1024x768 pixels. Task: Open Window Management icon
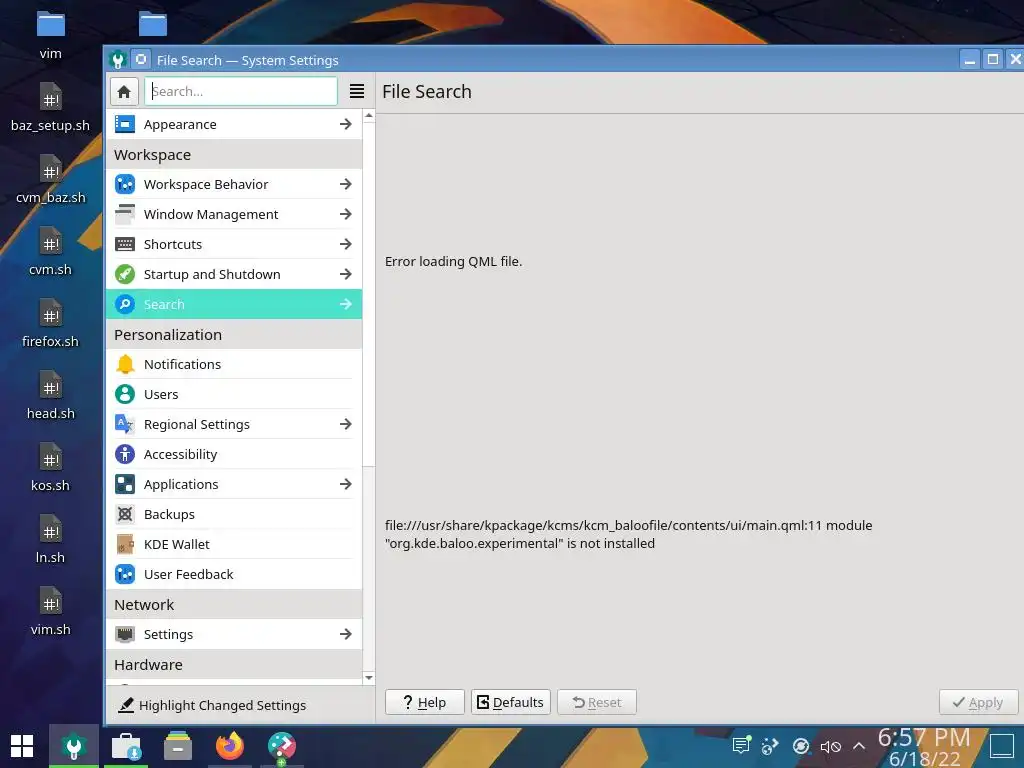pyautogui.click(x=125, y=214)
